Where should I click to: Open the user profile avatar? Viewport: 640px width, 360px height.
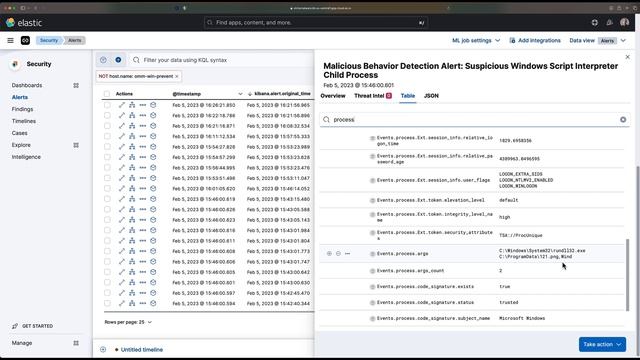pos(624,22)
